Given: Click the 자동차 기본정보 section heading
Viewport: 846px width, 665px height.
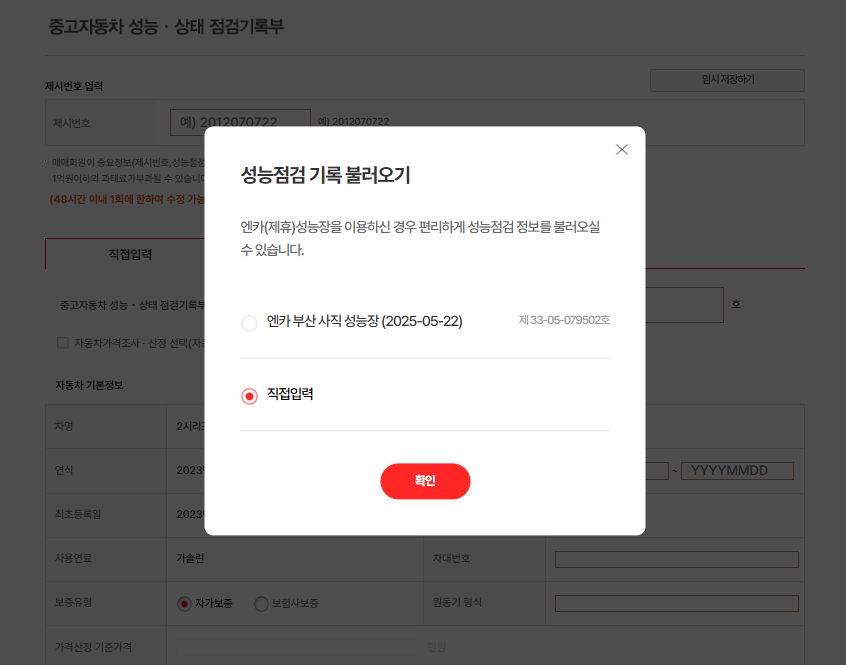Looking at the screenshot, I should tap(89, 385).
